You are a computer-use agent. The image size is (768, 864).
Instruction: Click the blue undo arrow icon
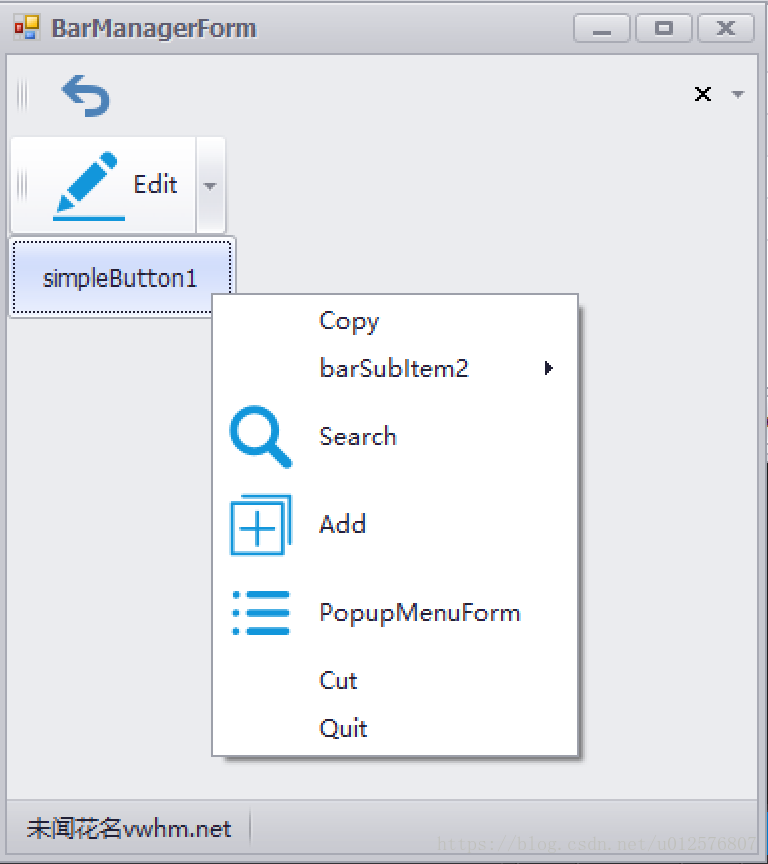86,95
